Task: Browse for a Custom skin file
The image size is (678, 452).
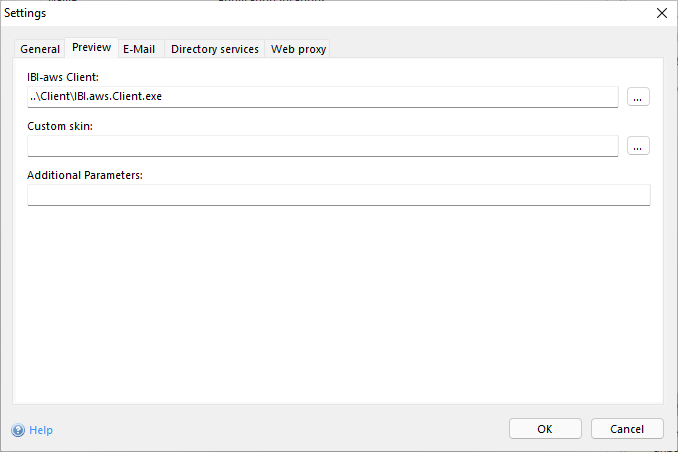Action: (x=639, y=146)
